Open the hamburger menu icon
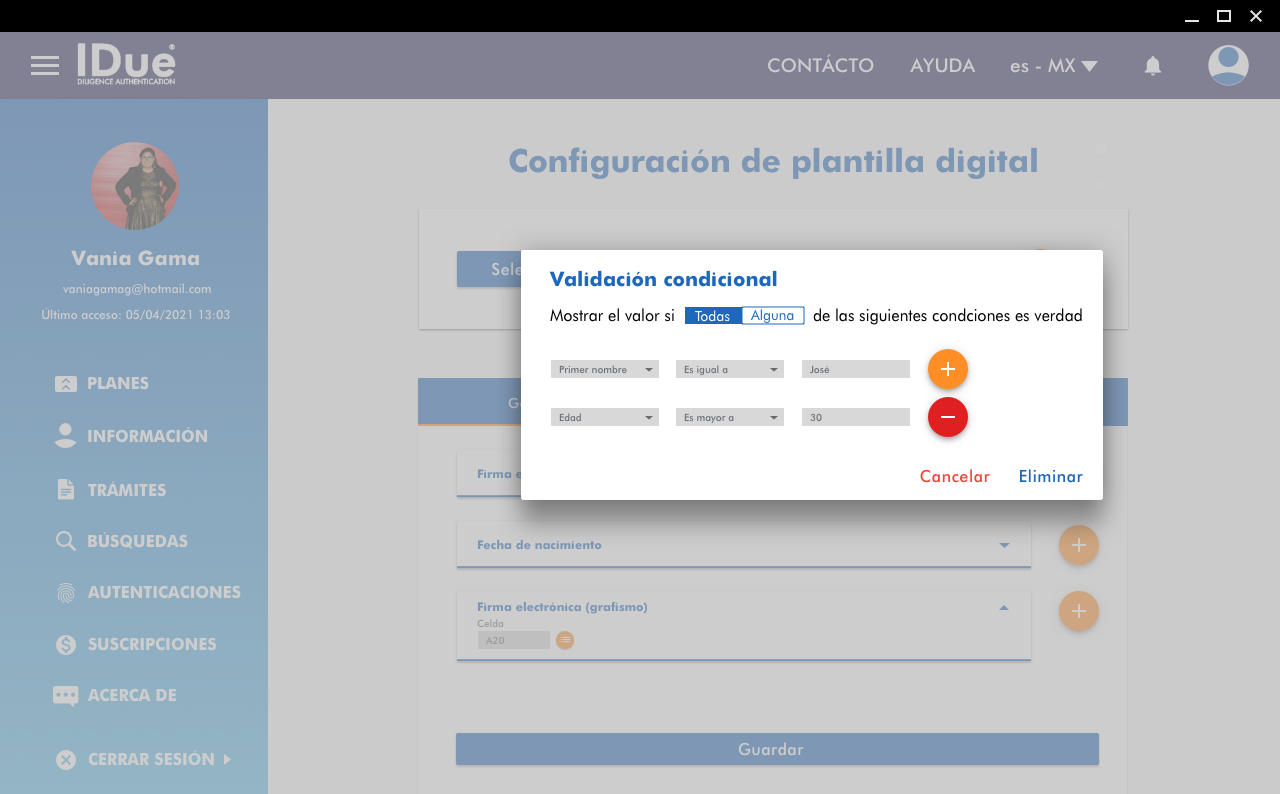 coord(45,66)
